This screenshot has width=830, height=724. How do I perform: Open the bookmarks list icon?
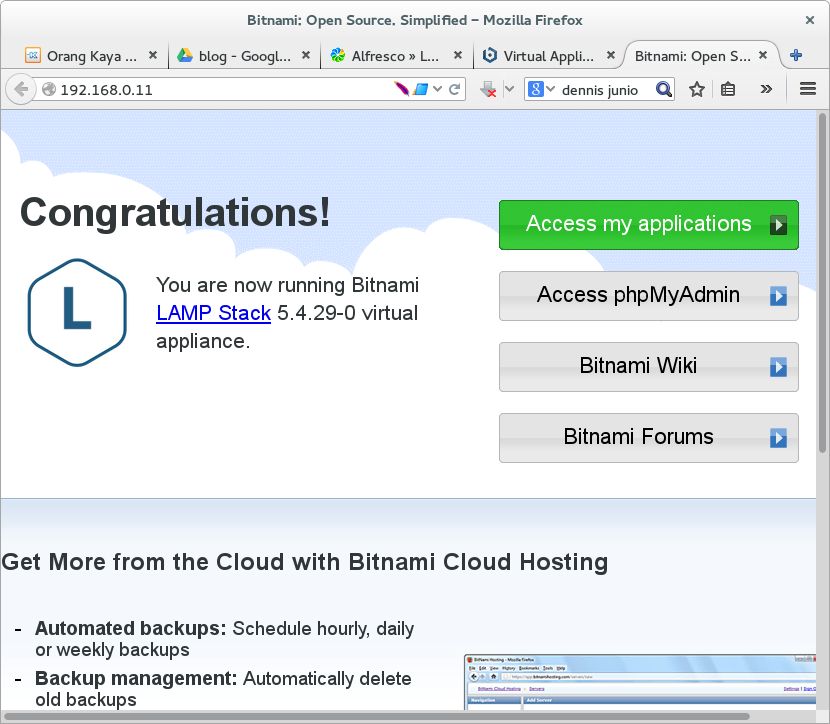(728, 89)
